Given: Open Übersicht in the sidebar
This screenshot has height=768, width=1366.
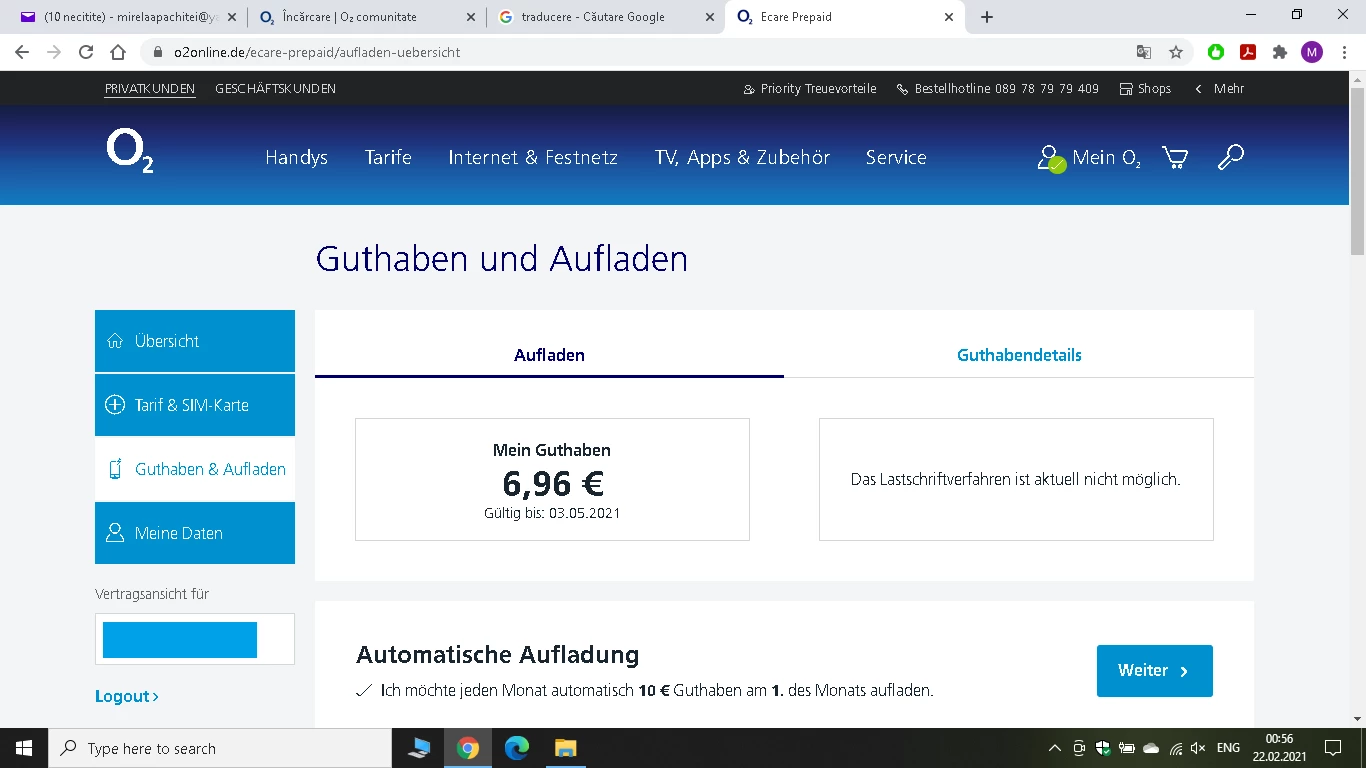Looking at the screenshot, I should point(195,341).
